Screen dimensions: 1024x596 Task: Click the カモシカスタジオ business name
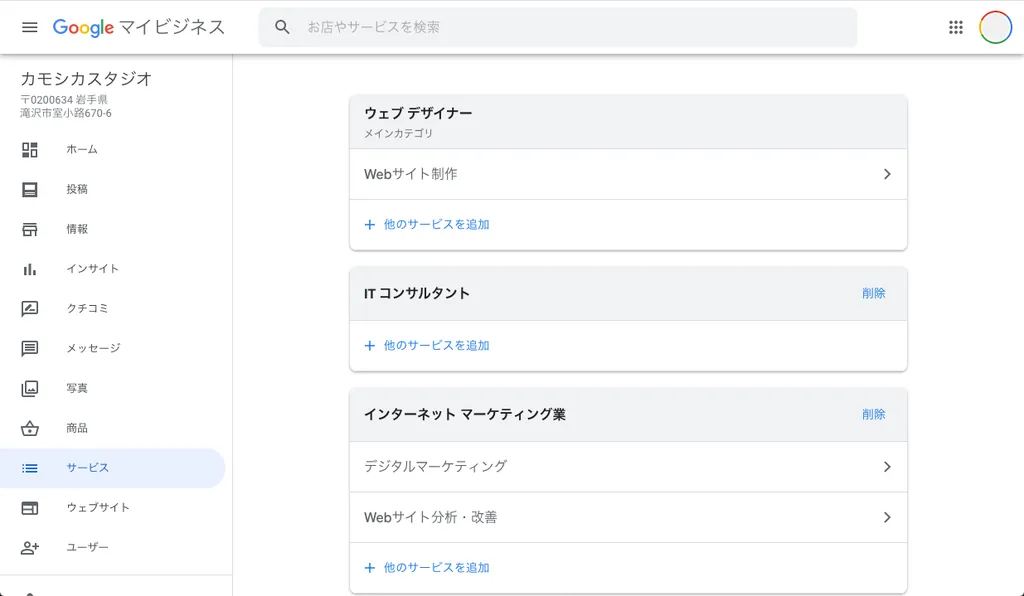(x=86, y=79)
